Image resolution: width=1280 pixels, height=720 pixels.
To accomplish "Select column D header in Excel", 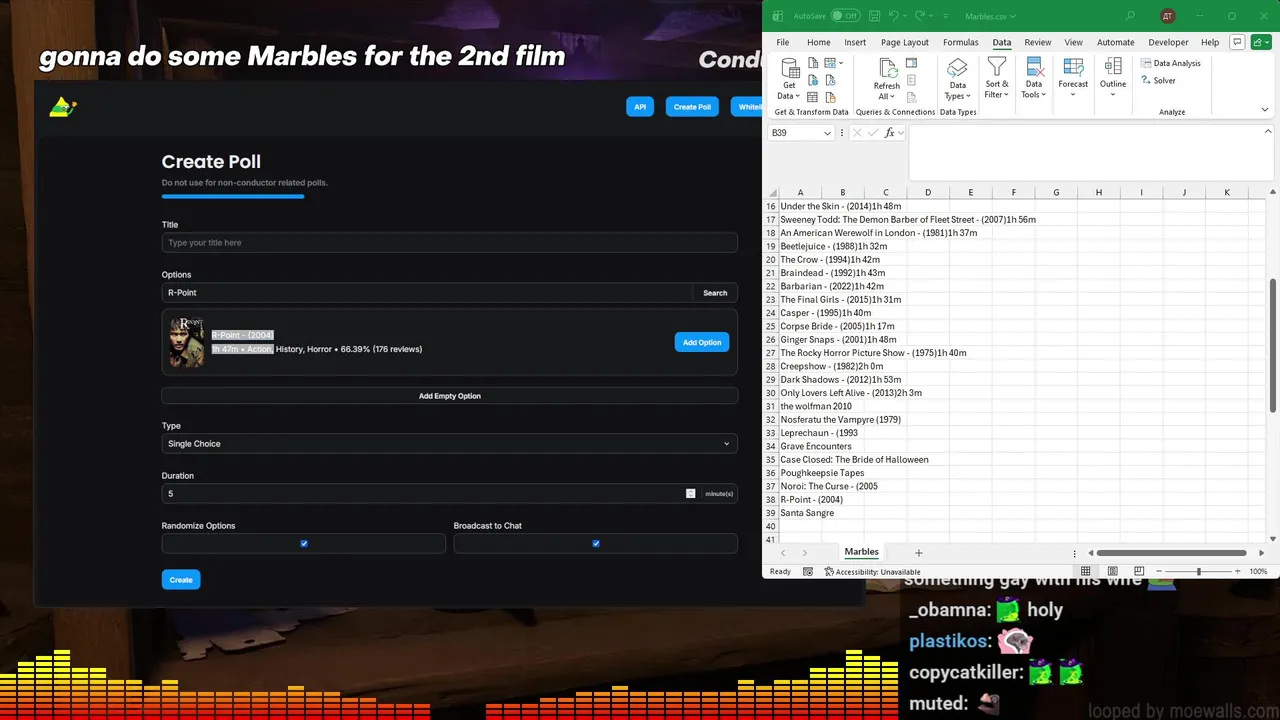I will pos(928,192).
